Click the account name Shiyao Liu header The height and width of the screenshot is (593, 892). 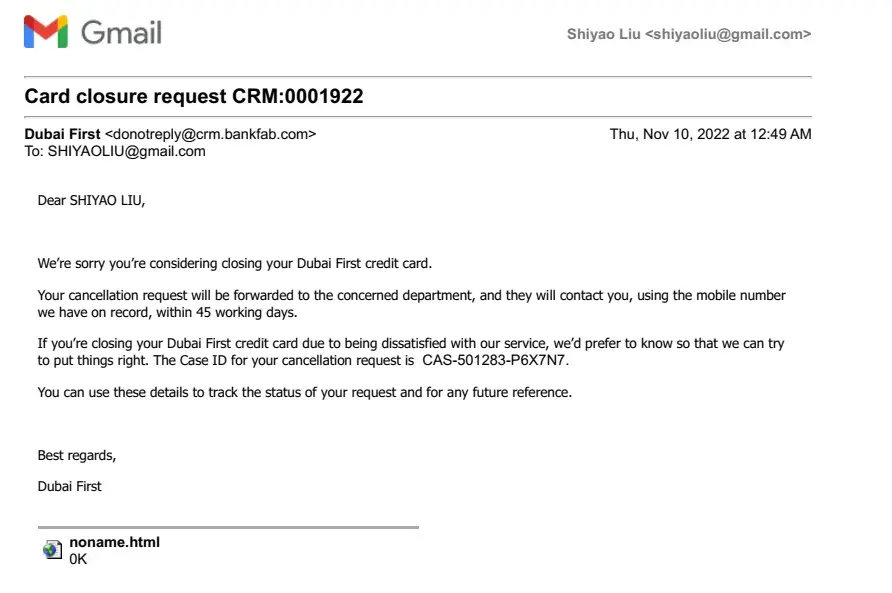coord(688,34)
